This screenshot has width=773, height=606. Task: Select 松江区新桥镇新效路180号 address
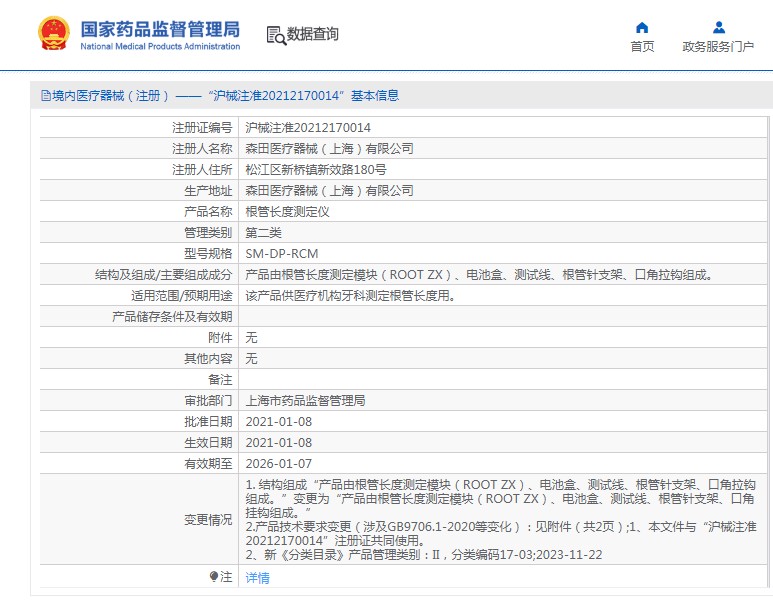tap(316, 170)
